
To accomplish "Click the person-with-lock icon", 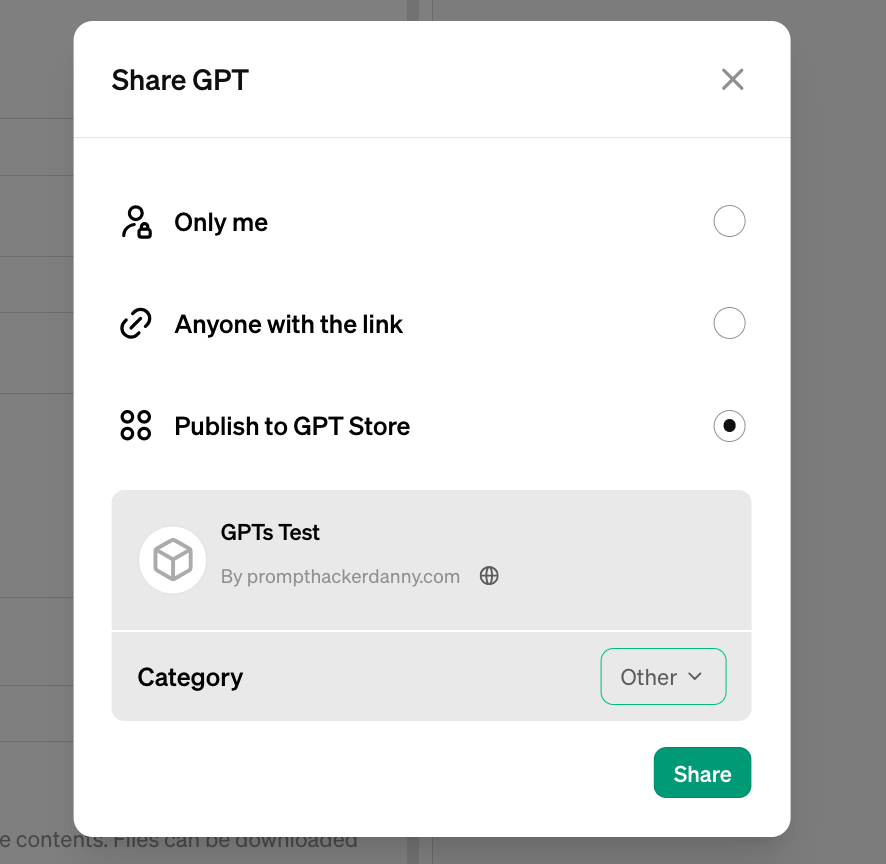I will coord(136,222).
